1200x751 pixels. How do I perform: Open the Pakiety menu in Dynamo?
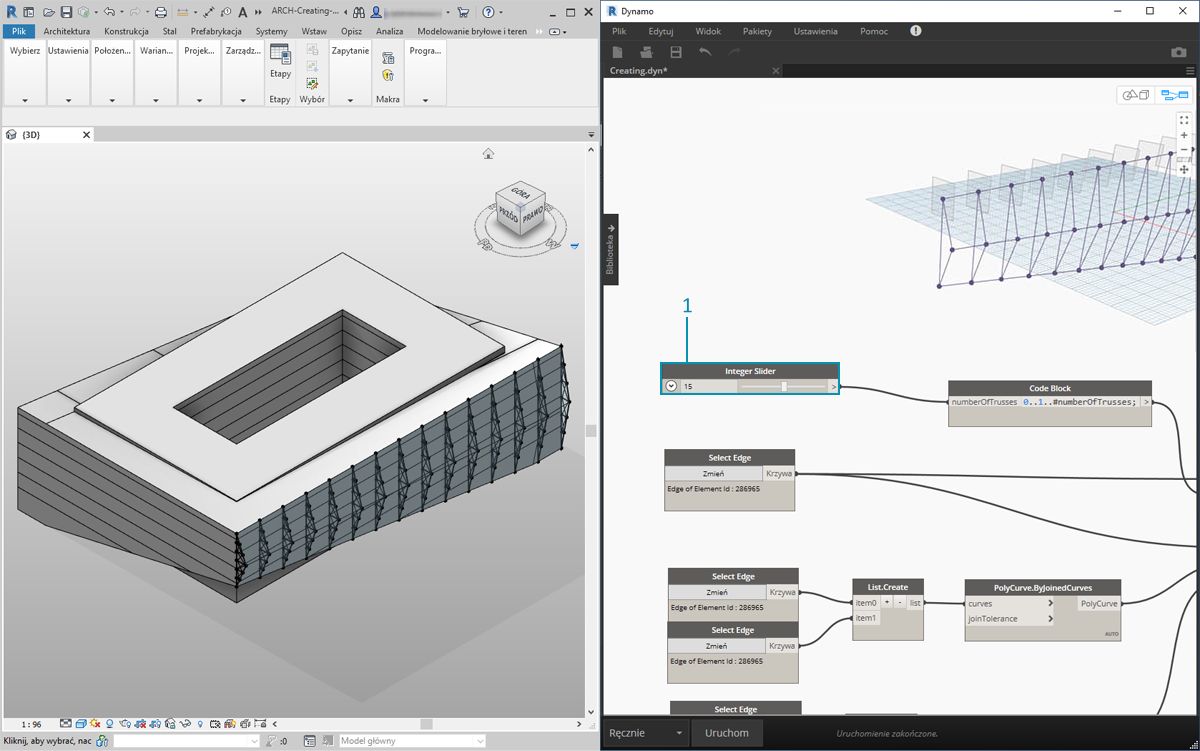(758, 31)
